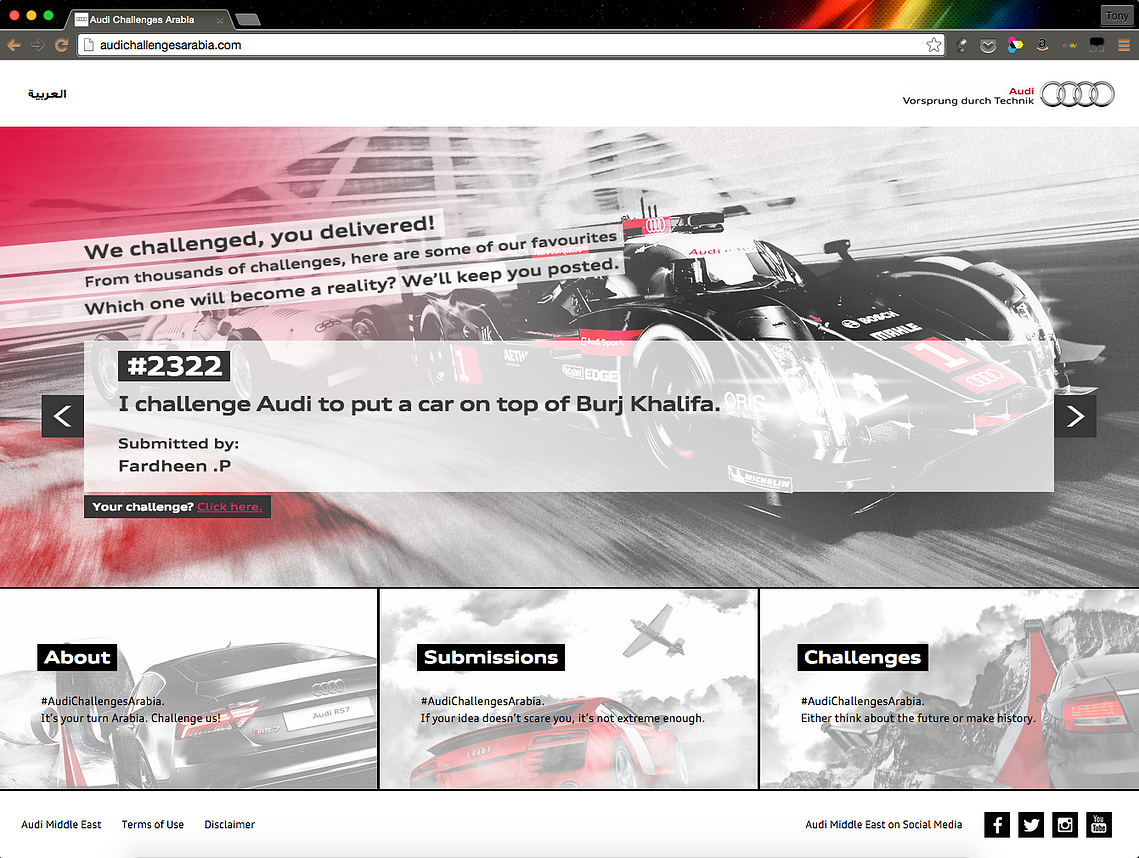Click the 'Click here.' challenge link

[230, 507]
